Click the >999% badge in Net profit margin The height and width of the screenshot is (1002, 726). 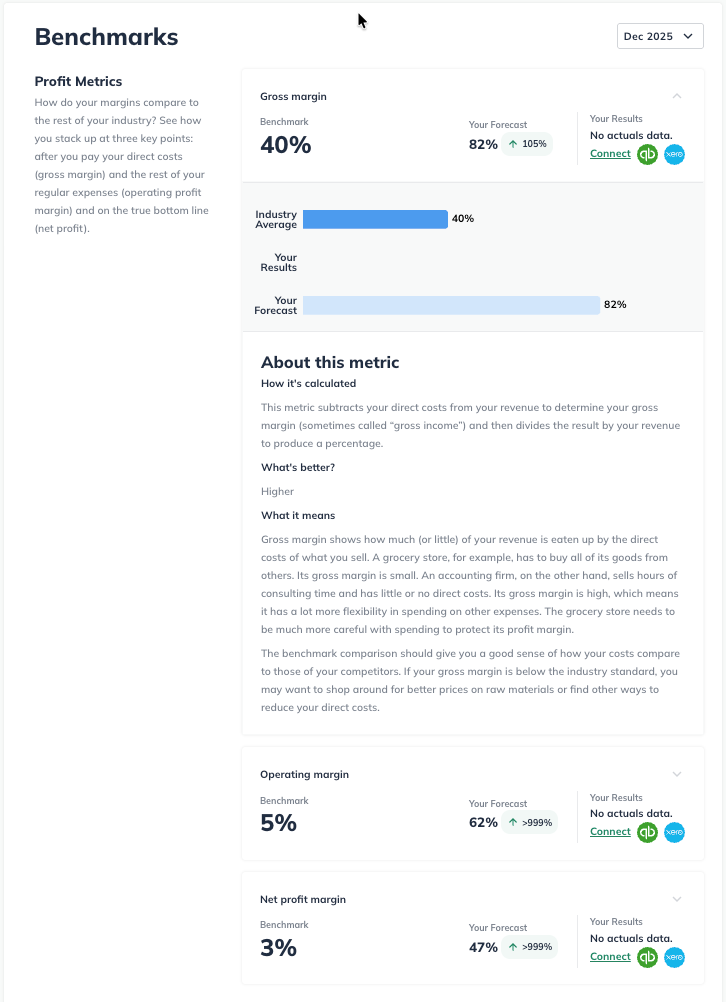(528, 946)
